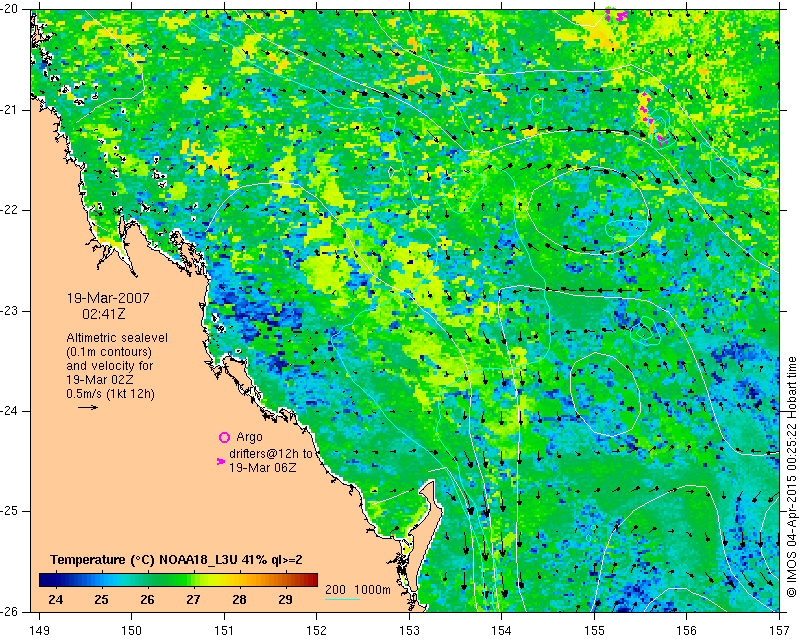Click the latitude axis label -25
The image size is (800, 640).
pyautogui.click(x=9, y=511)
